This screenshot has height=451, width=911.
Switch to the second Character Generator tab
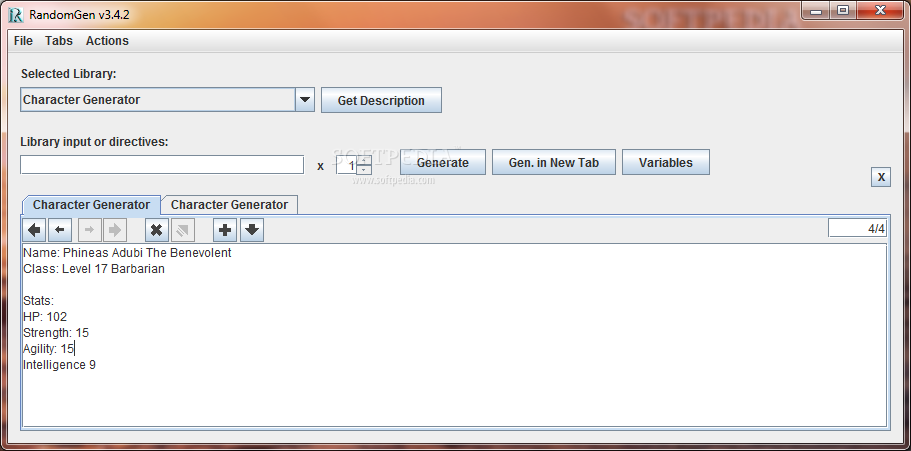[x=229, y=205]
